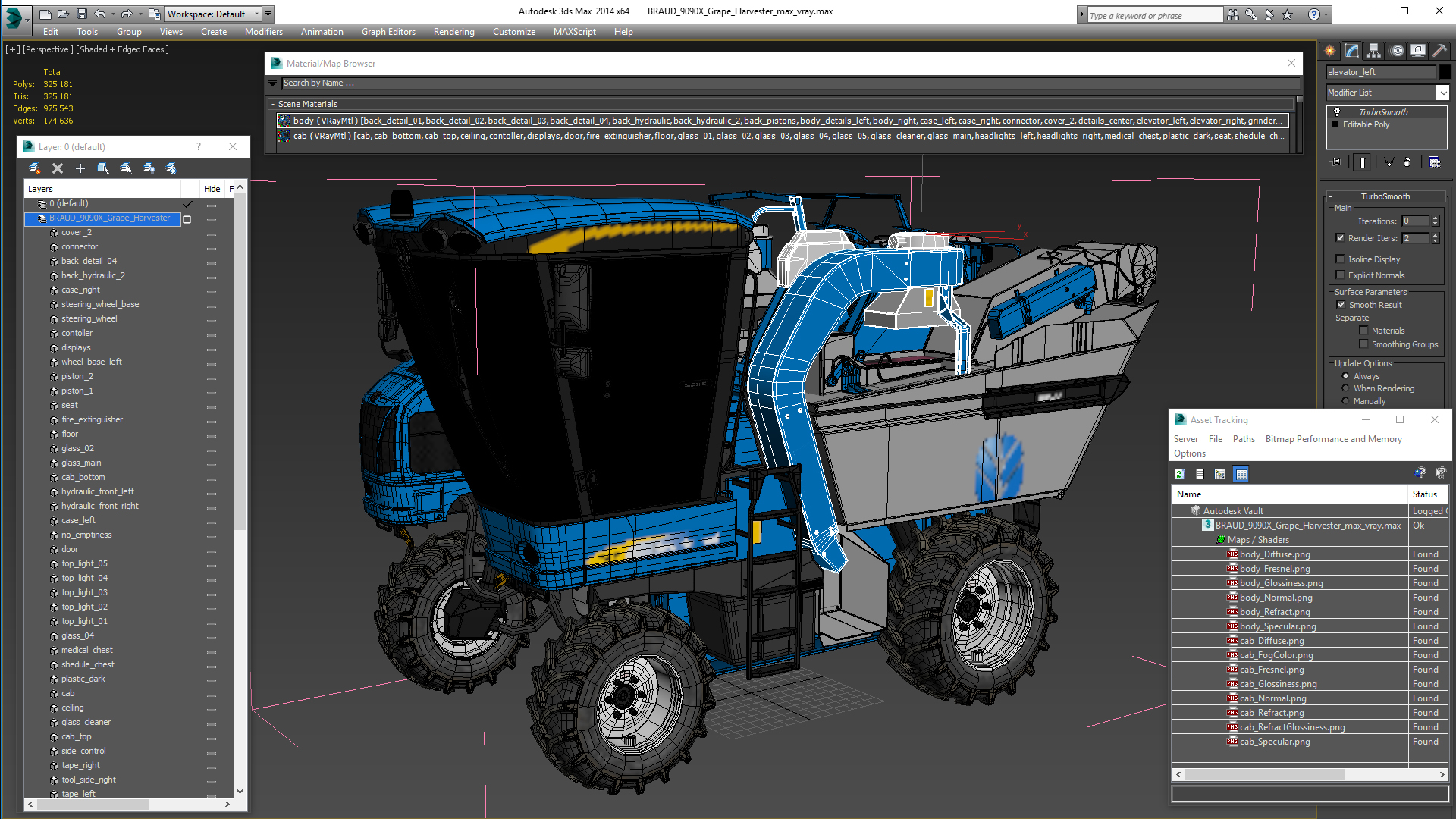Open Material Browser options arrow
1456x819 pixels.
[272, 83]
